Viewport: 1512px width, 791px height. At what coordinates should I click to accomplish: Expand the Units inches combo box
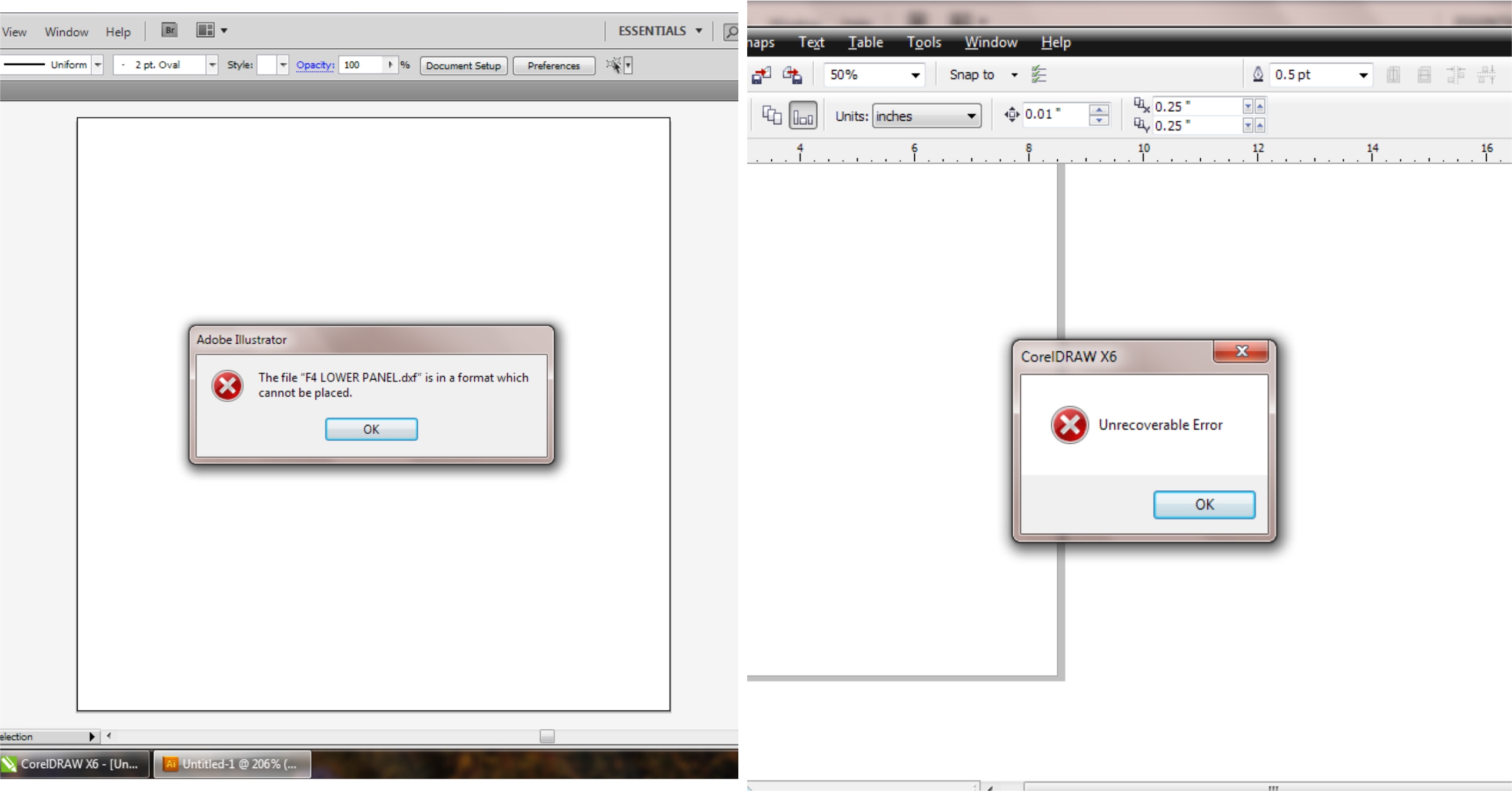(x=971, y=116)
